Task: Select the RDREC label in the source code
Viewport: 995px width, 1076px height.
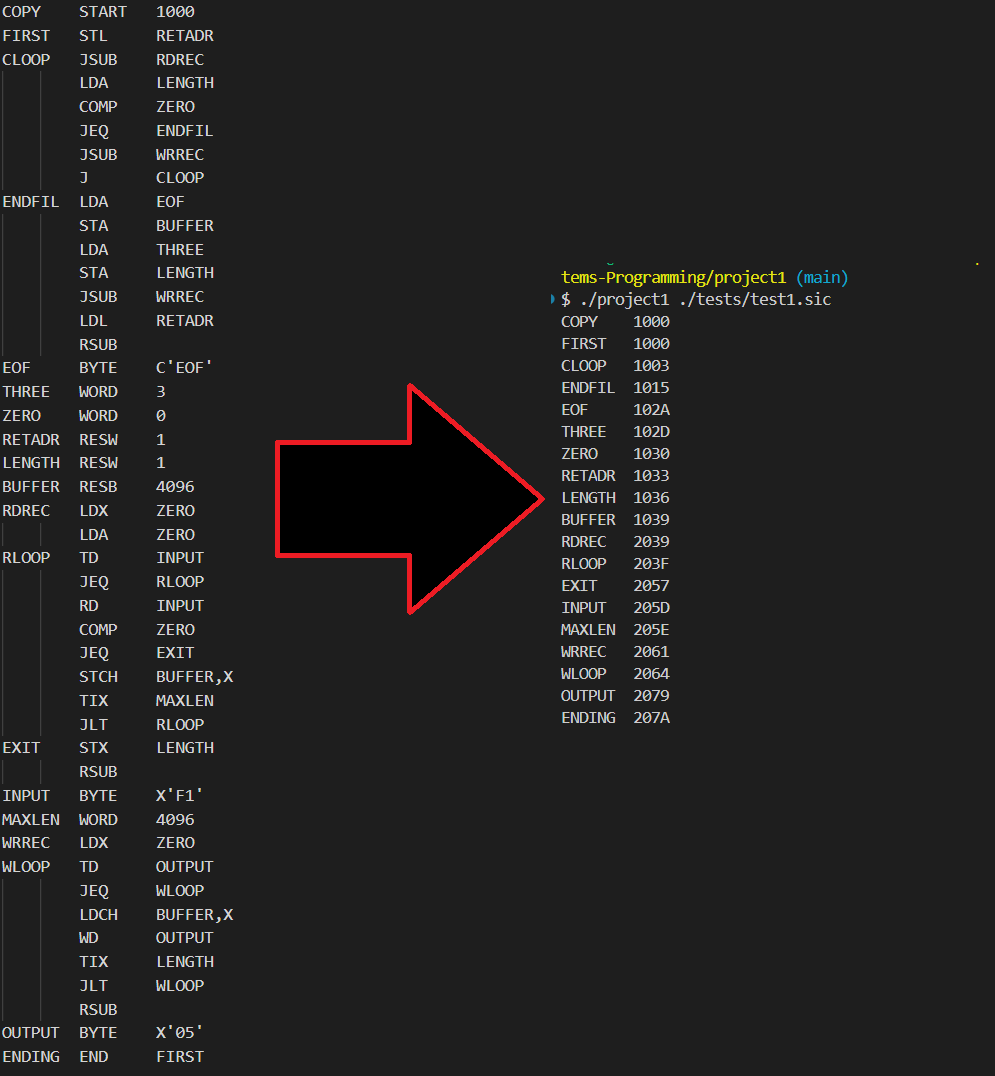Action: pos(26,511)
